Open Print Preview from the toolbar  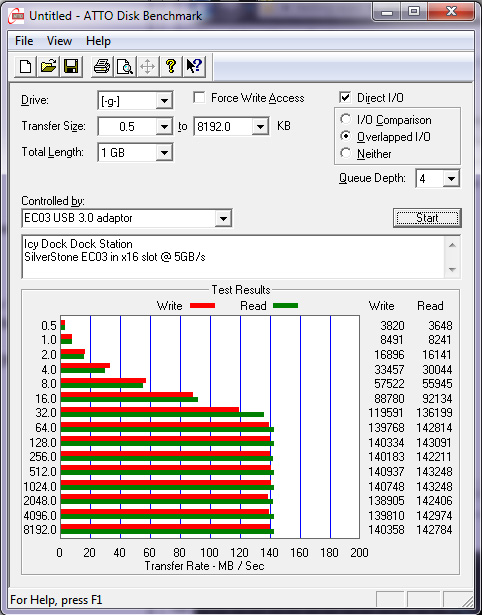point(125,66)
